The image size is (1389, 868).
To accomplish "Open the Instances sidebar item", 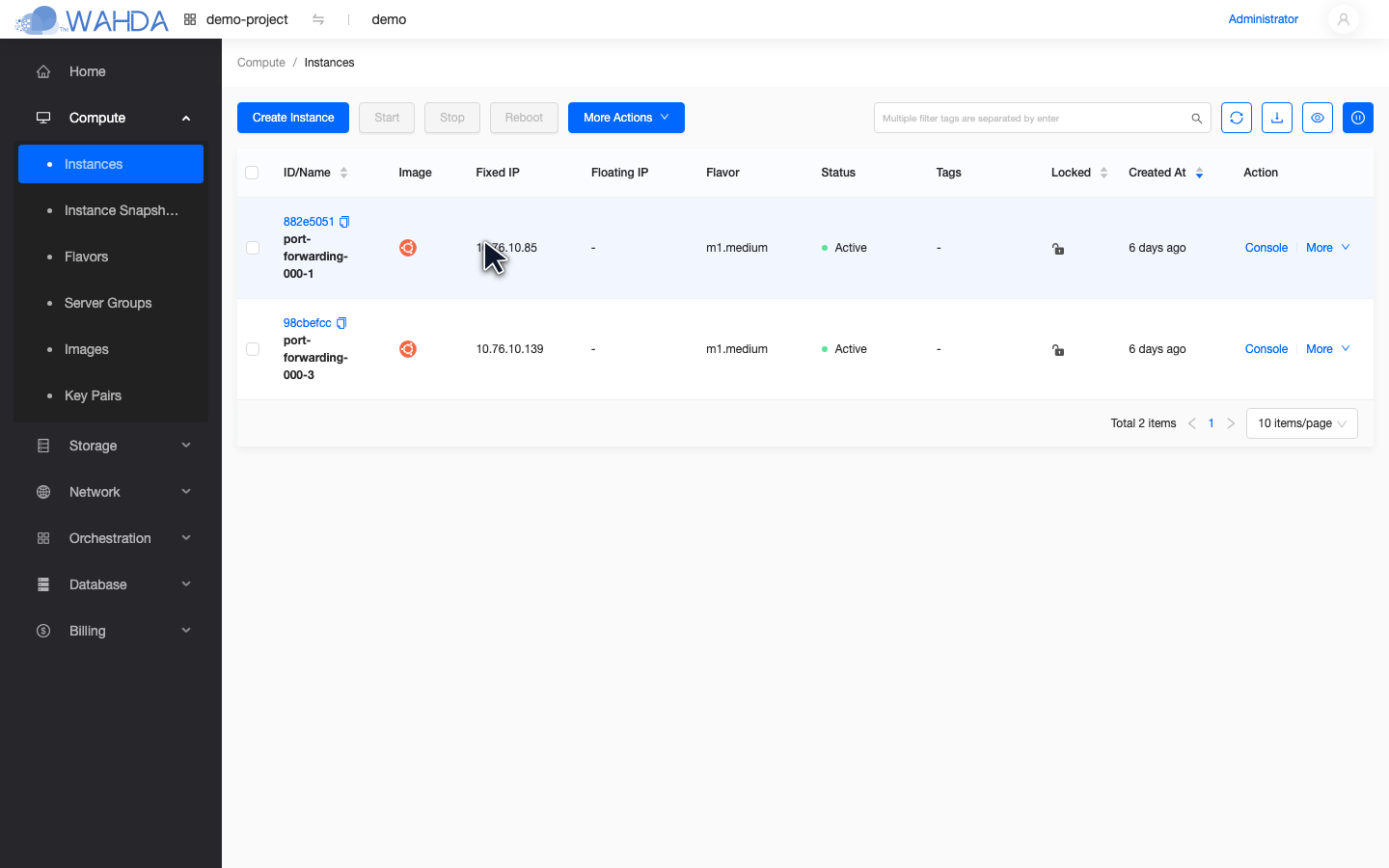I will pos(111,164).
